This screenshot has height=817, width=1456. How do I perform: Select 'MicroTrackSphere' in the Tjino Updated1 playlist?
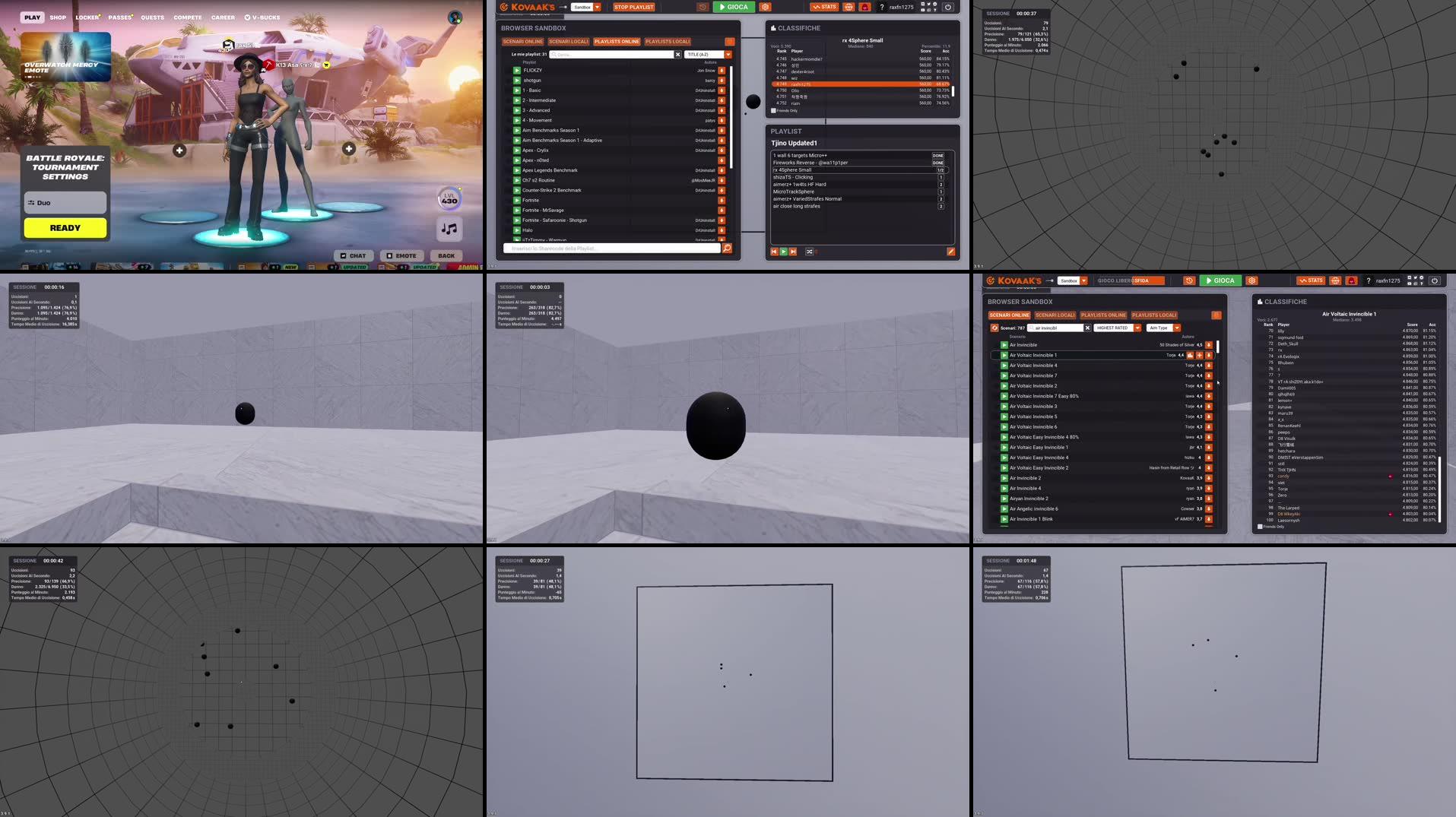tap(858, 192)
